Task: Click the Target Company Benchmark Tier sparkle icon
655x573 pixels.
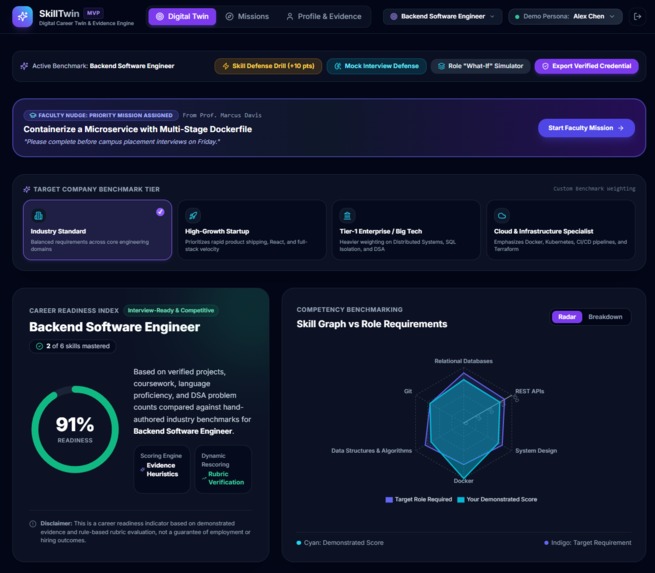Action: pyautogui.click(x=27, y=189)
